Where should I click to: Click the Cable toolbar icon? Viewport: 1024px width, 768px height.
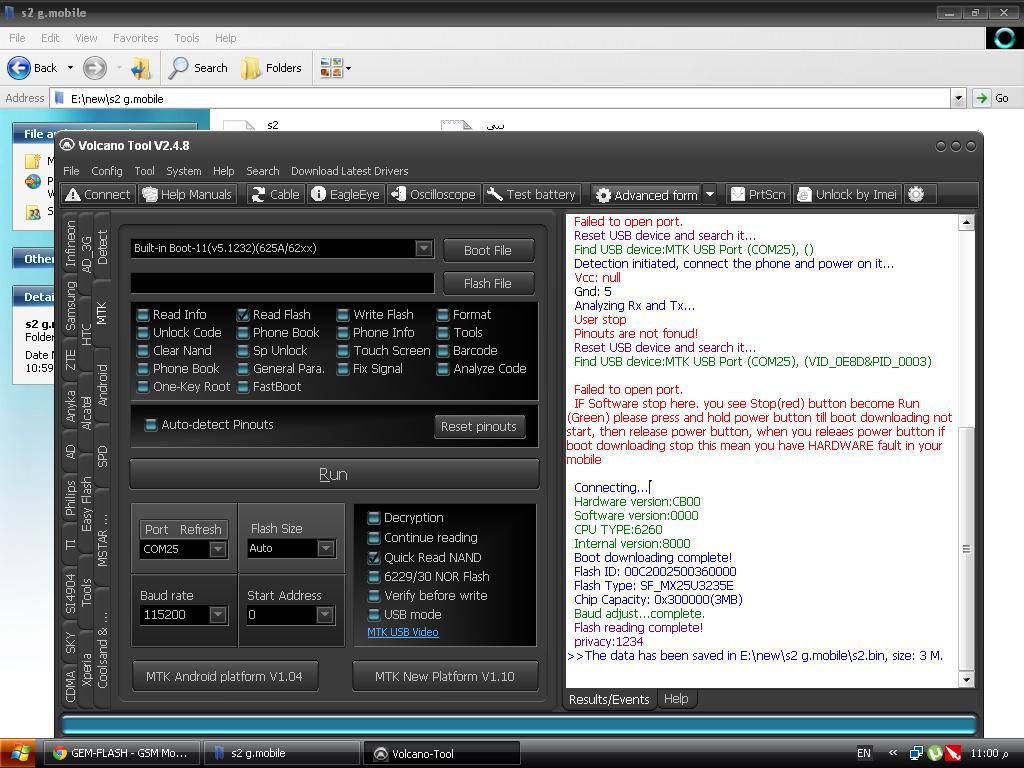pos(276,195)
